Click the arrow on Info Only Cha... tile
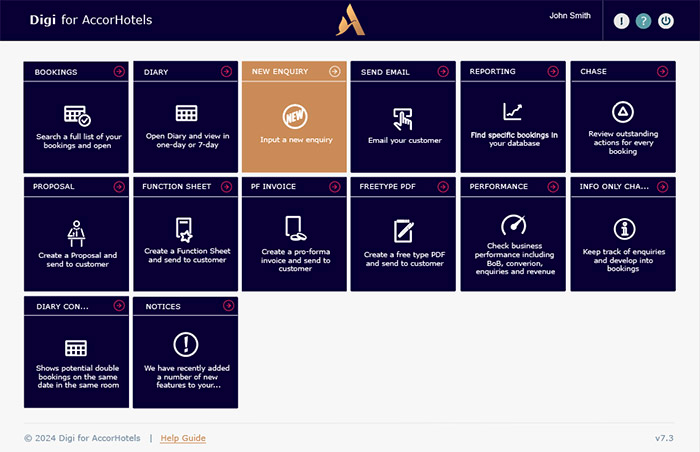Viewport: 700px width, 452px height. [662, 187]
